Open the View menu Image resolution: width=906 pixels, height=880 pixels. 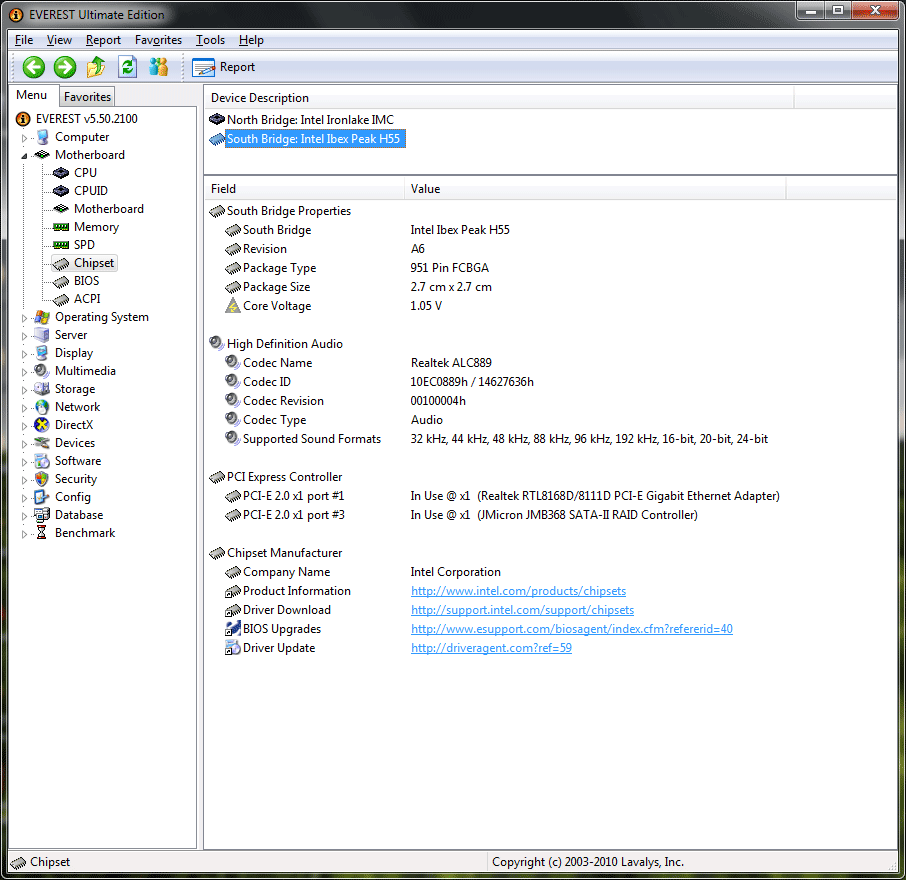pos(59,40)
